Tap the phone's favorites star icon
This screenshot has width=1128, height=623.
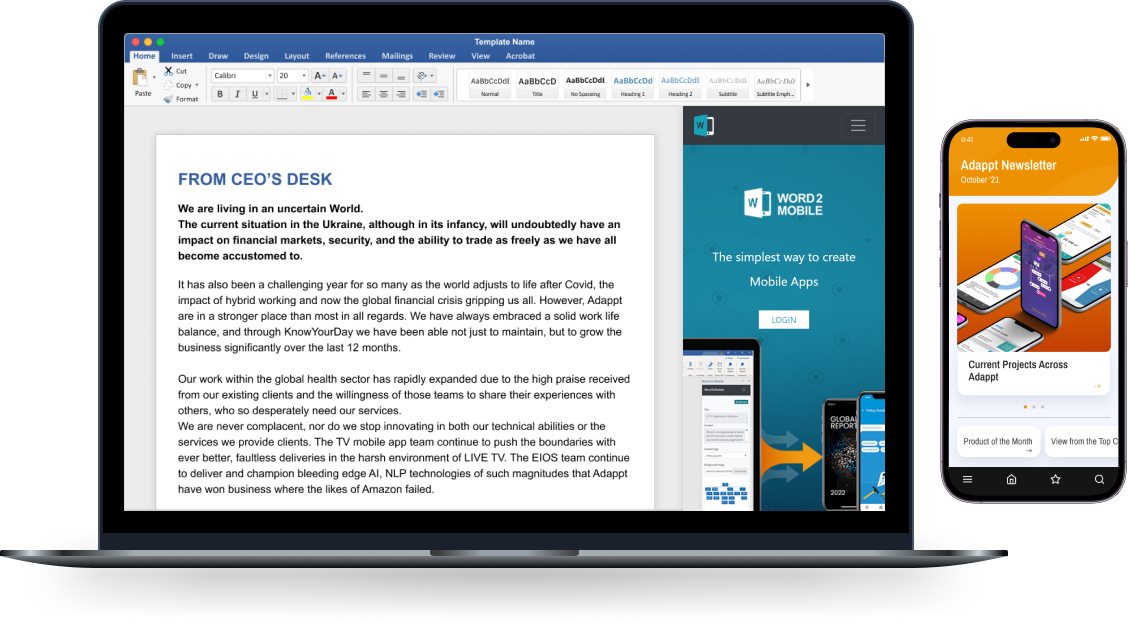pos(1055,479)
